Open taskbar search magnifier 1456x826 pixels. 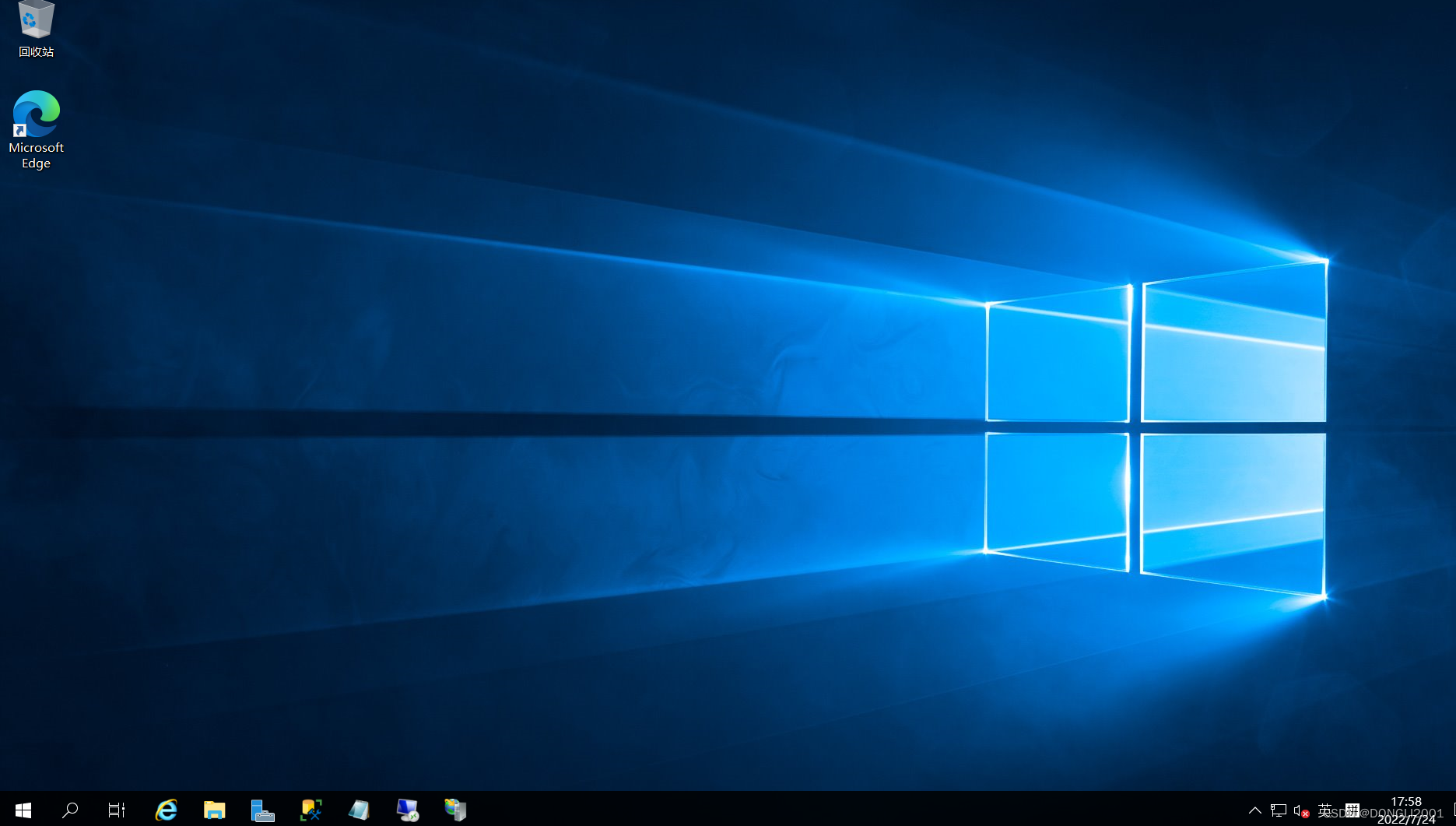pos(70,810)
